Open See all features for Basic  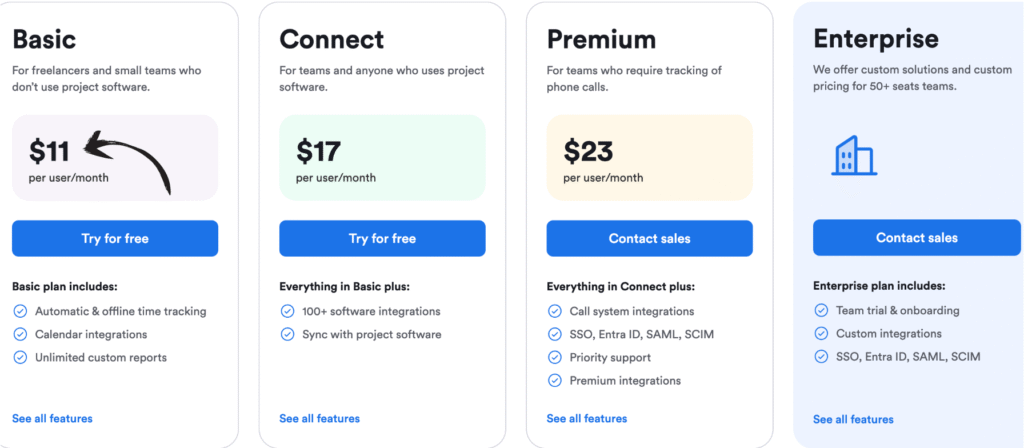click(52, 418)
